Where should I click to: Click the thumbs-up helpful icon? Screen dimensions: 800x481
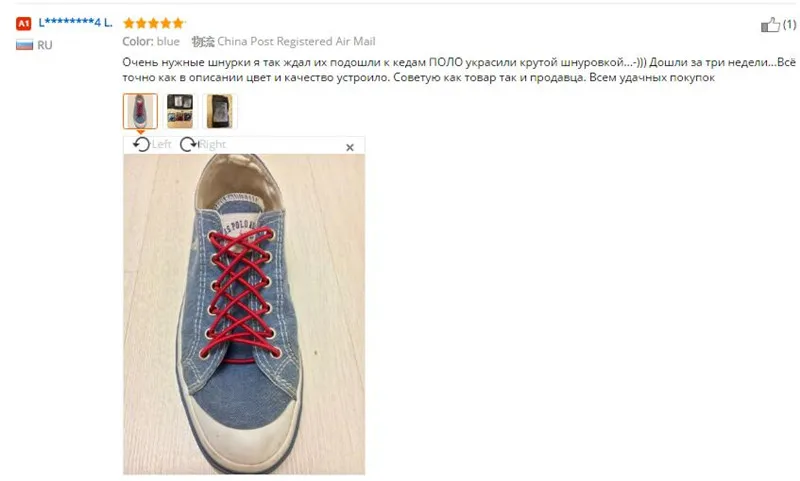tap(770, 24)
